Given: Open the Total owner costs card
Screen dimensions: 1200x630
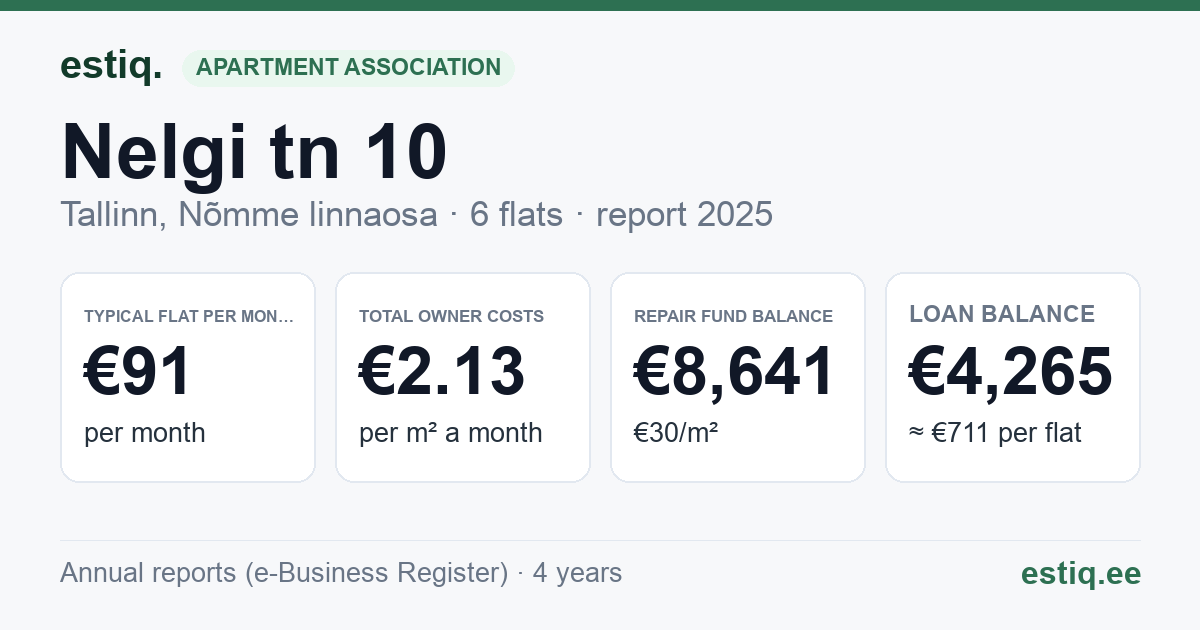Looking at the screenshot, I should point(463,377).
